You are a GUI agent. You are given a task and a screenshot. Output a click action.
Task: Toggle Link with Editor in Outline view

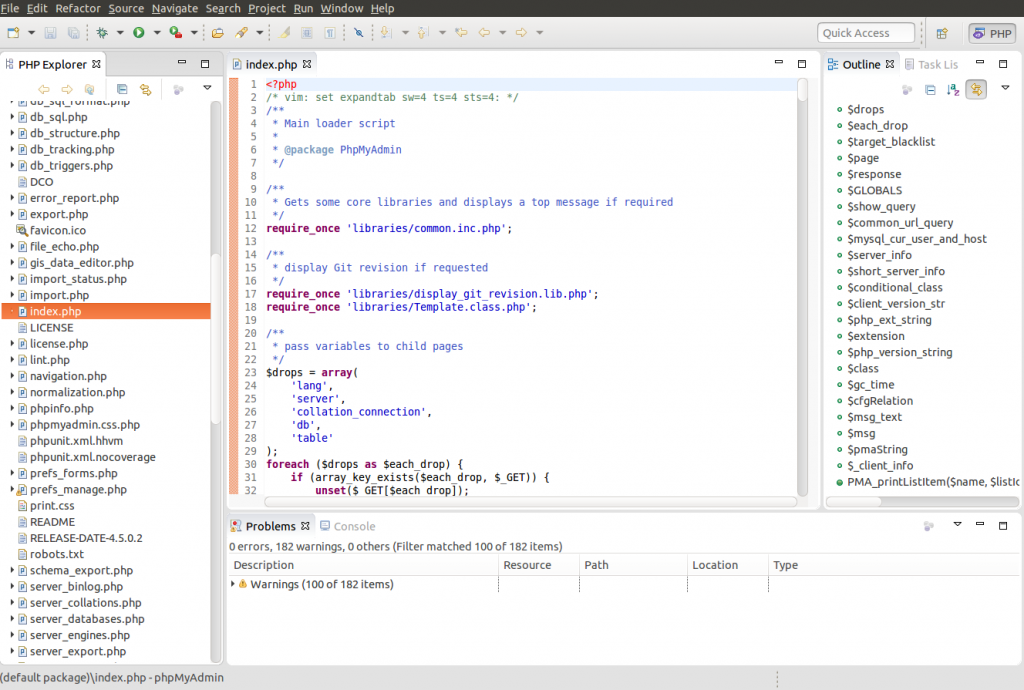coord(975,89)
